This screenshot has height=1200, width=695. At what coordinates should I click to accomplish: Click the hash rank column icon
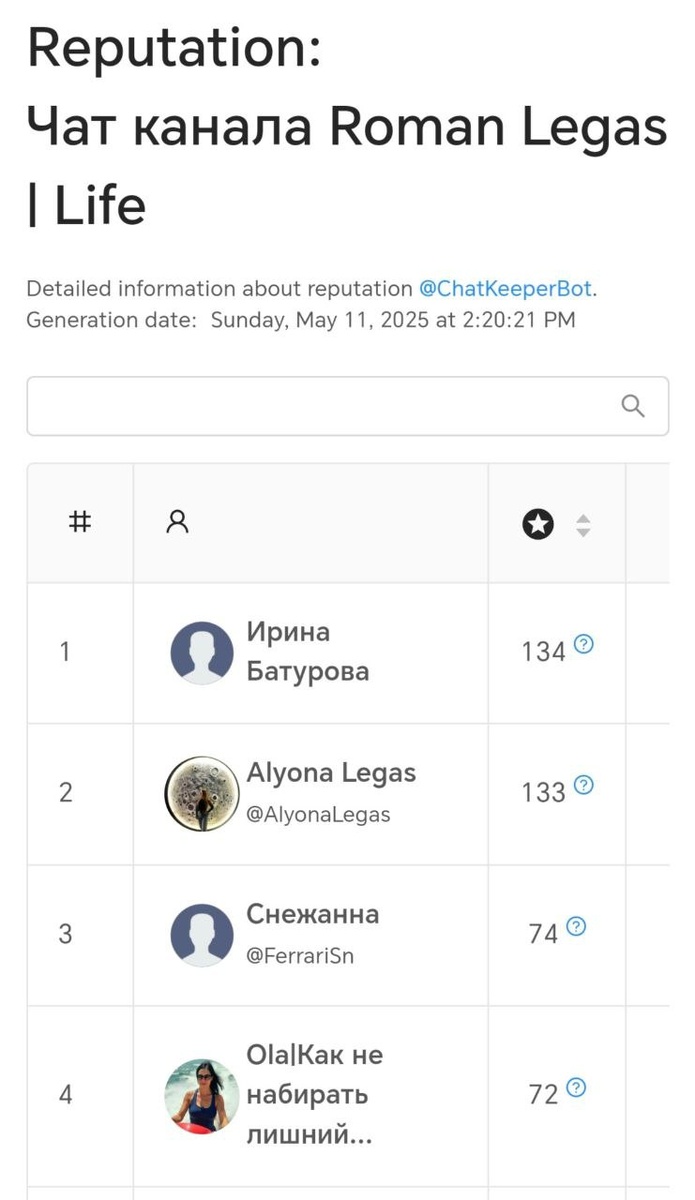80,522
